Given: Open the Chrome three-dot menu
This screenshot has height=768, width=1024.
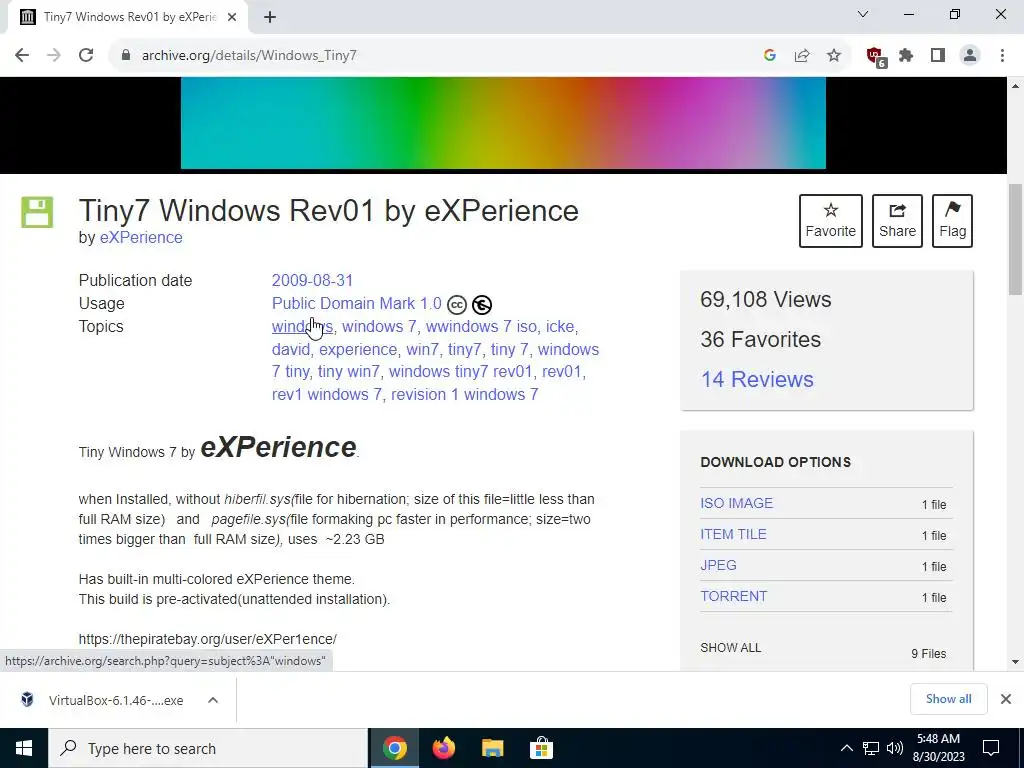Looking at the screenshot, I should pyautogui.click(x=1002, y=56).
